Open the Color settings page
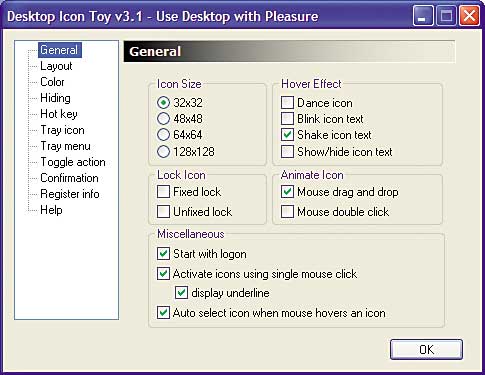The image size is (485, 375). (x=52, y=82)
